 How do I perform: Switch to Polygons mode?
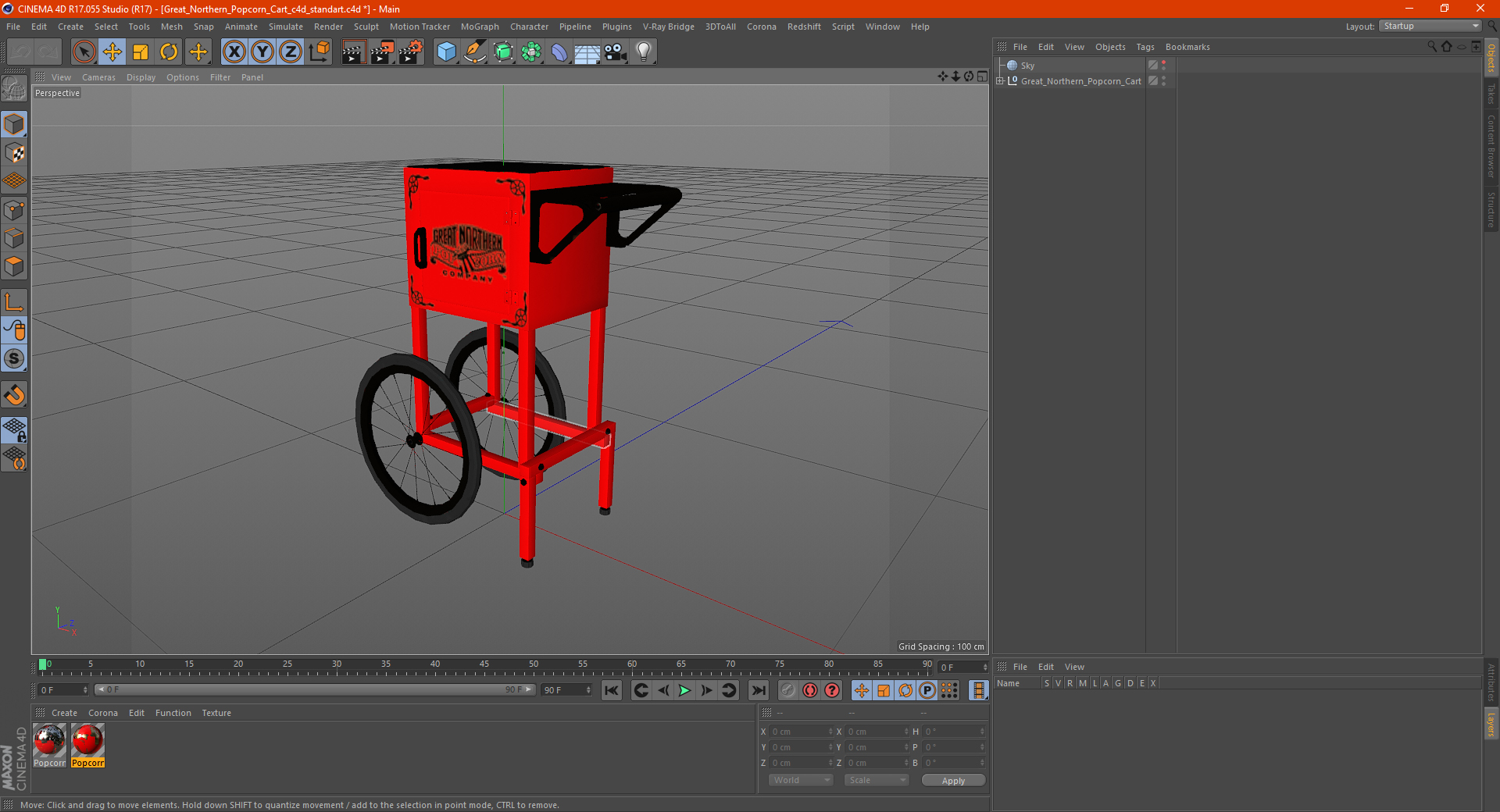pos(14,266)
